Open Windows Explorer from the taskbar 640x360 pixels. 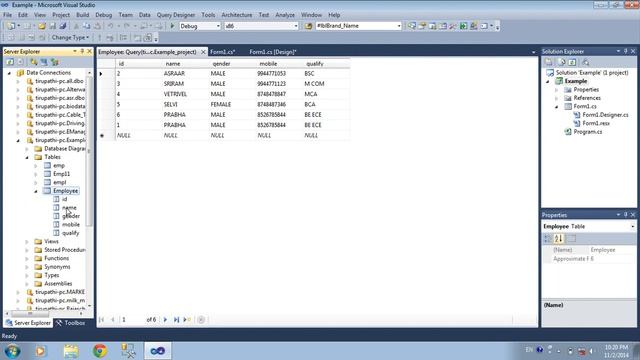(71, 351)
